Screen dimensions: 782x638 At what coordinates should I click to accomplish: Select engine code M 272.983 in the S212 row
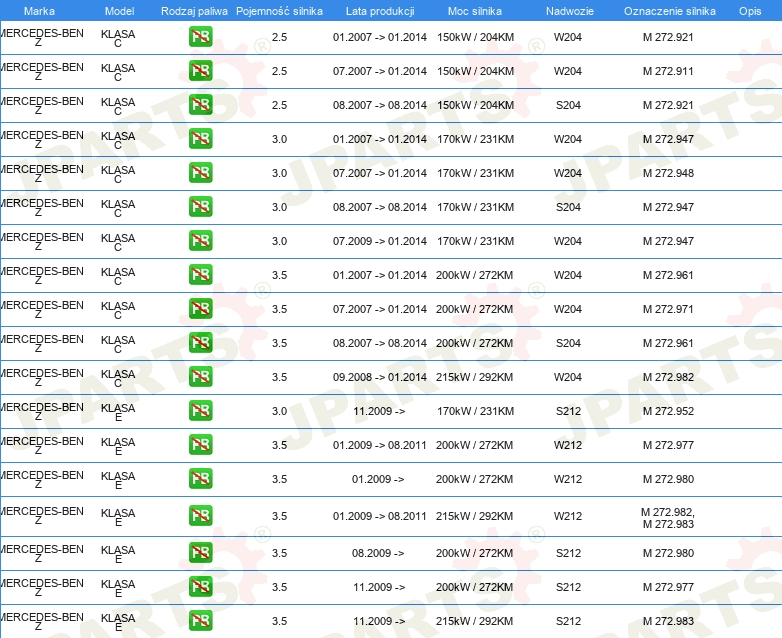coord(668,621)
